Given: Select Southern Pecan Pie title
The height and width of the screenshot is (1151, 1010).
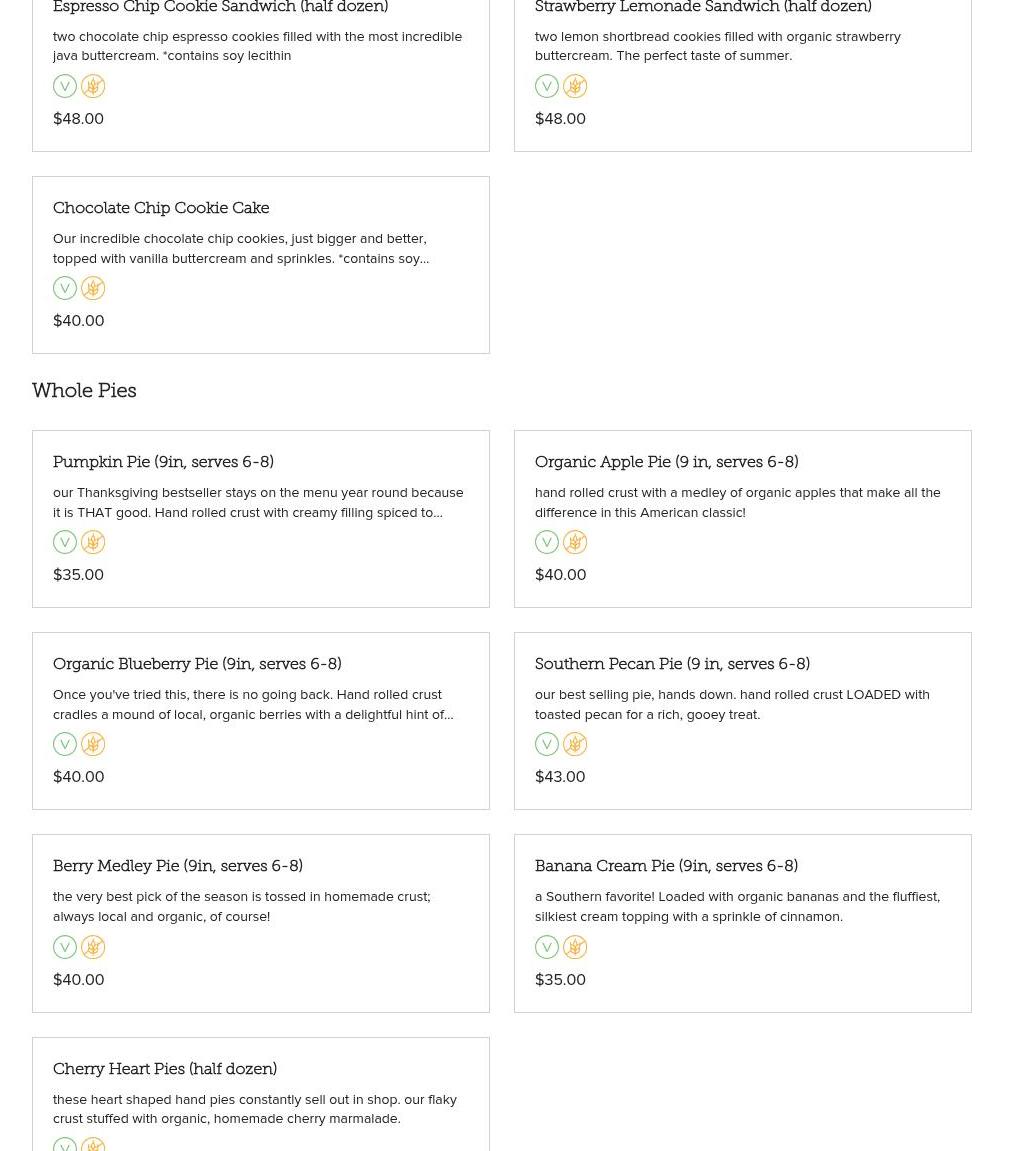Looking at the screenshot, I should pyautogui.click(x=672, y=664).
